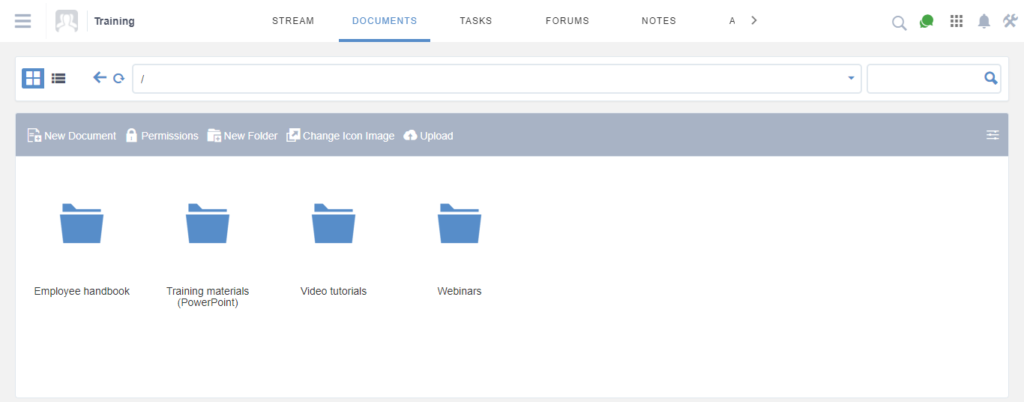Expand the folder path dropdown

(x=851, y=78)
